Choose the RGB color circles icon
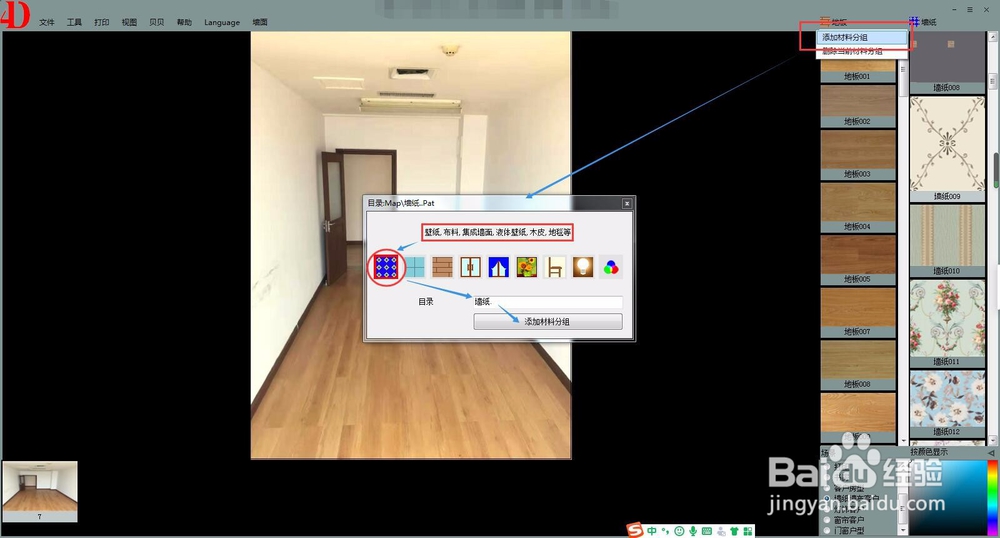Viewport: 1000px width, 538px height. (x=611, y=267)
